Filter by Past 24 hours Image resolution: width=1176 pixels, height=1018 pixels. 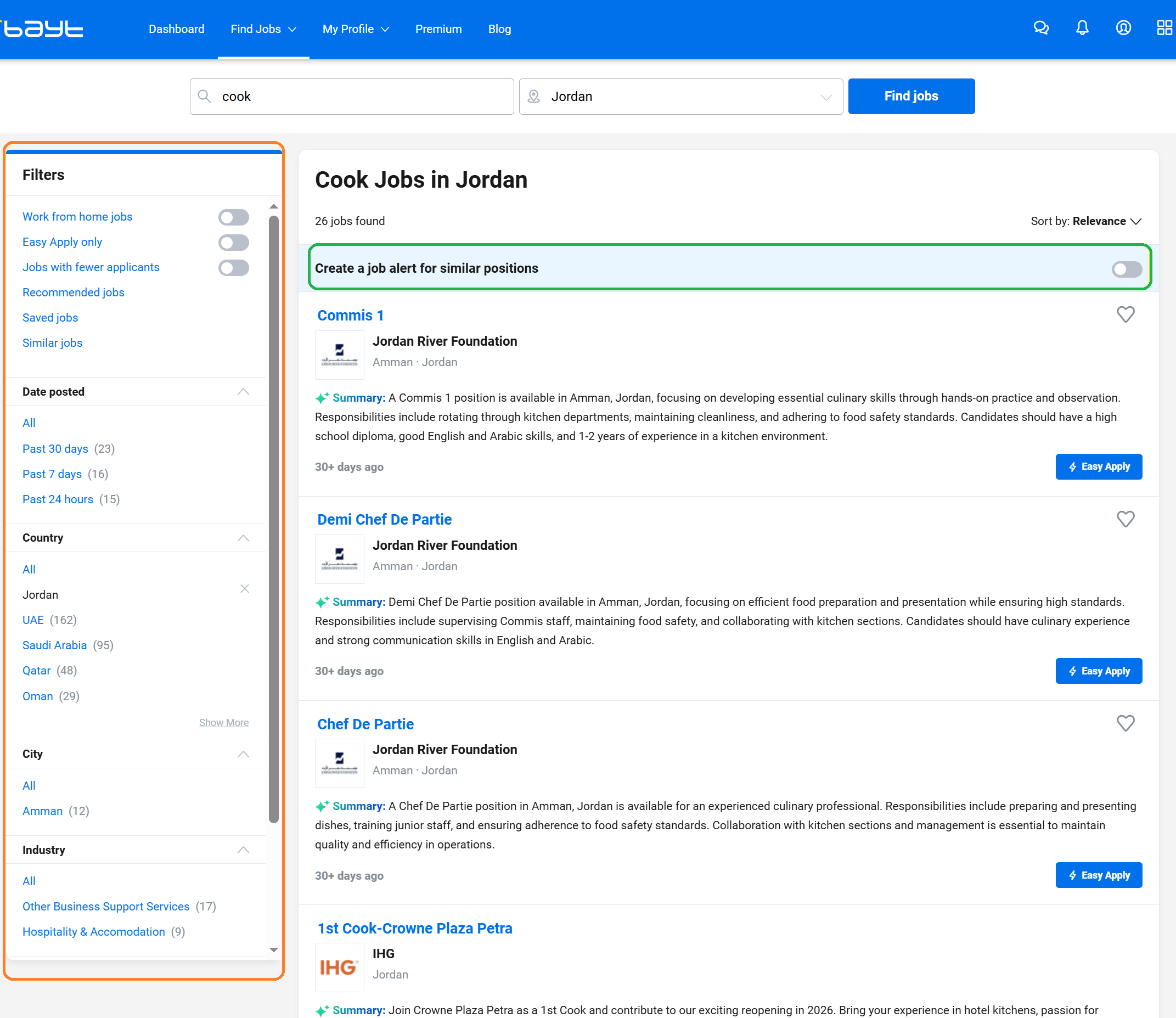[58, 499]
